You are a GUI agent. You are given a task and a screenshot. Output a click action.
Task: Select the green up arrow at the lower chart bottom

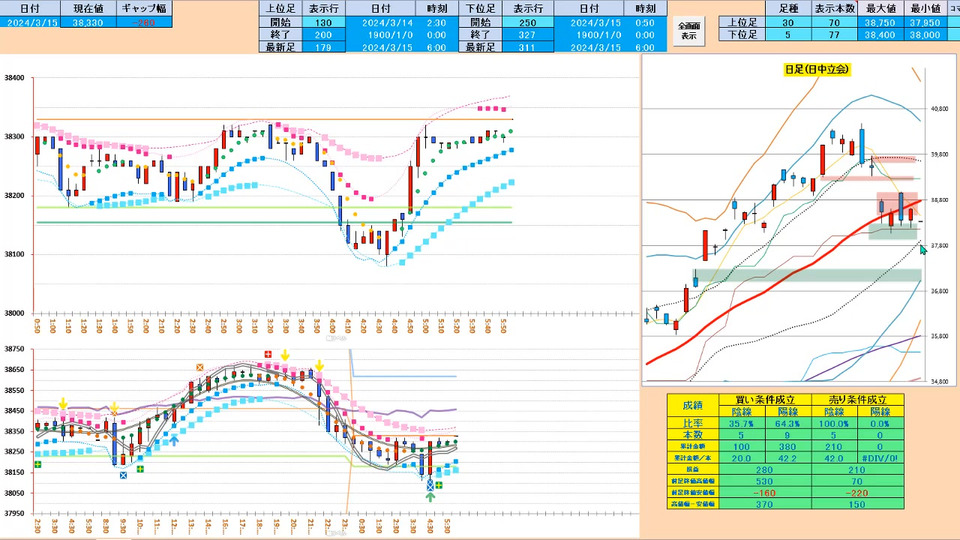tap(430, 497)
